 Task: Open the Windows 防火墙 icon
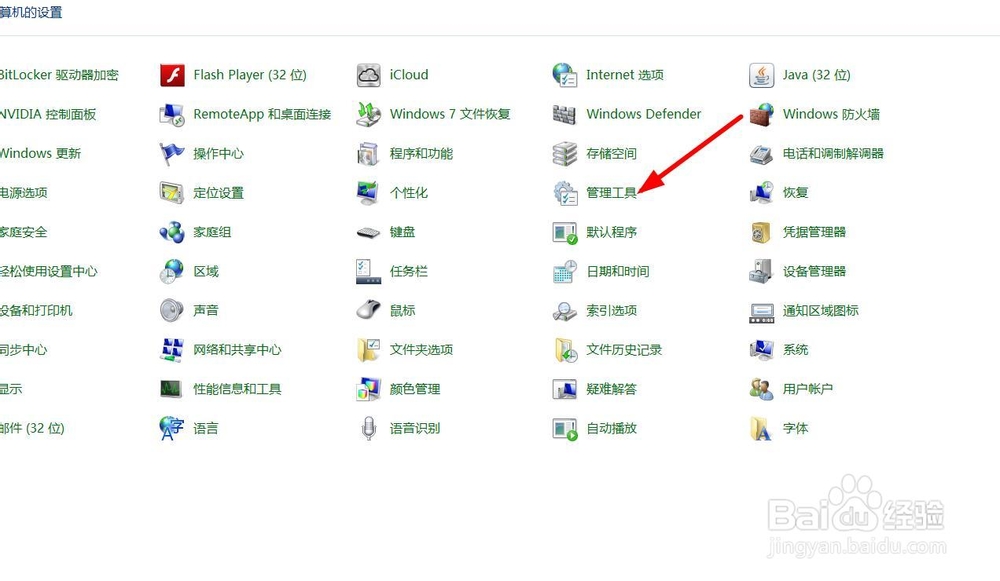761,114
